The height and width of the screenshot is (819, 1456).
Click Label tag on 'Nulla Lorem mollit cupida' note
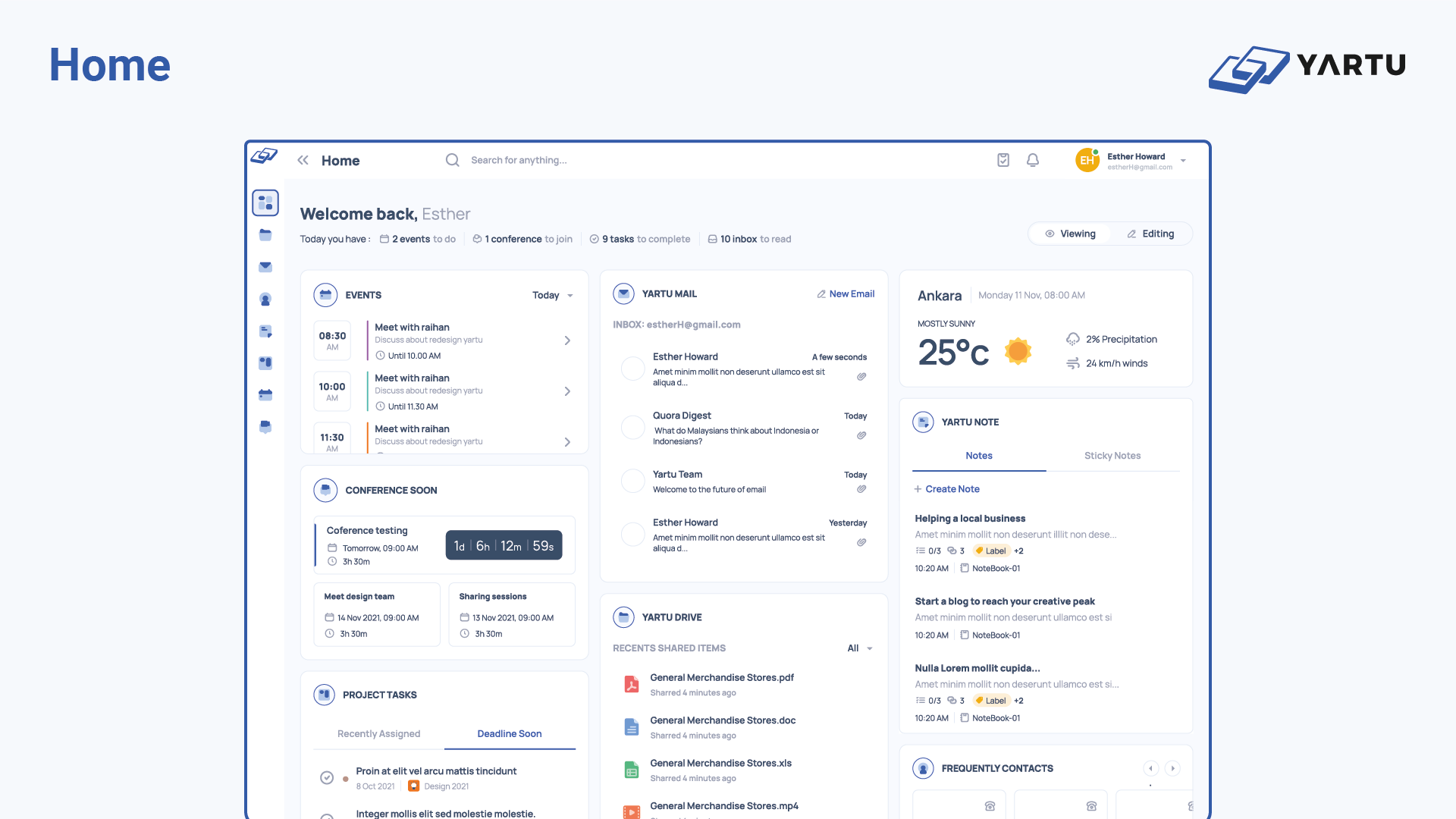click(x=991, y=701)
